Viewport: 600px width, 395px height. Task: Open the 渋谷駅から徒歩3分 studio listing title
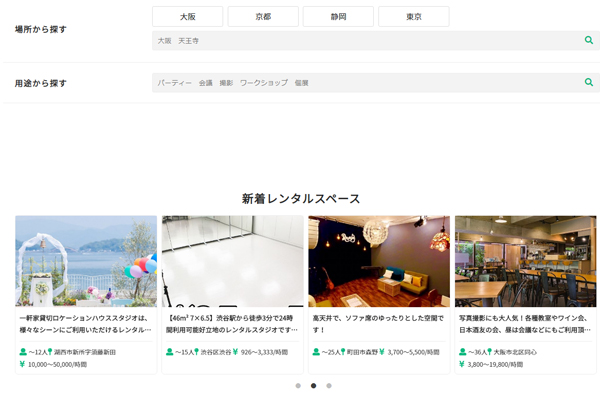[232, 324]
